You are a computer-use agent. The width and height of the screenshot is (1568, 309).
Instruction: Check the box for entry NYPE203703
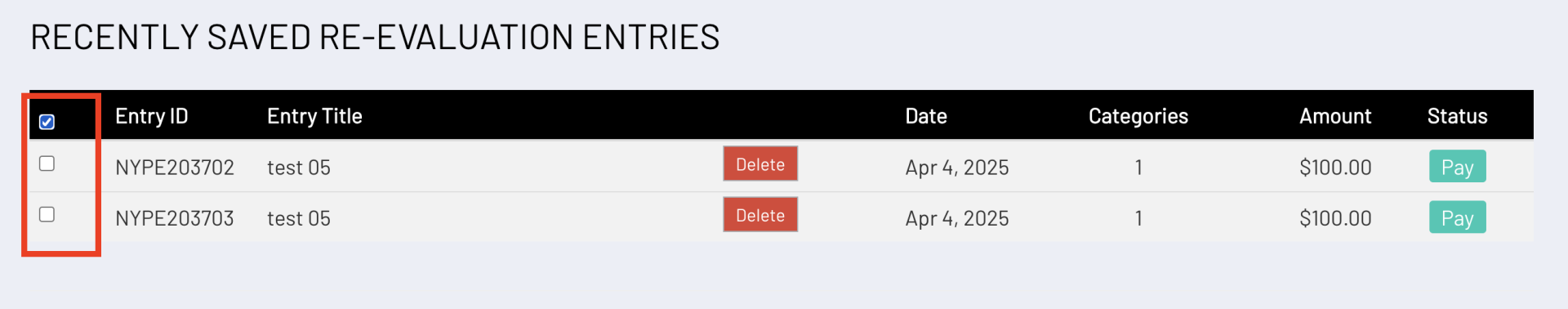tap(47, 214)
